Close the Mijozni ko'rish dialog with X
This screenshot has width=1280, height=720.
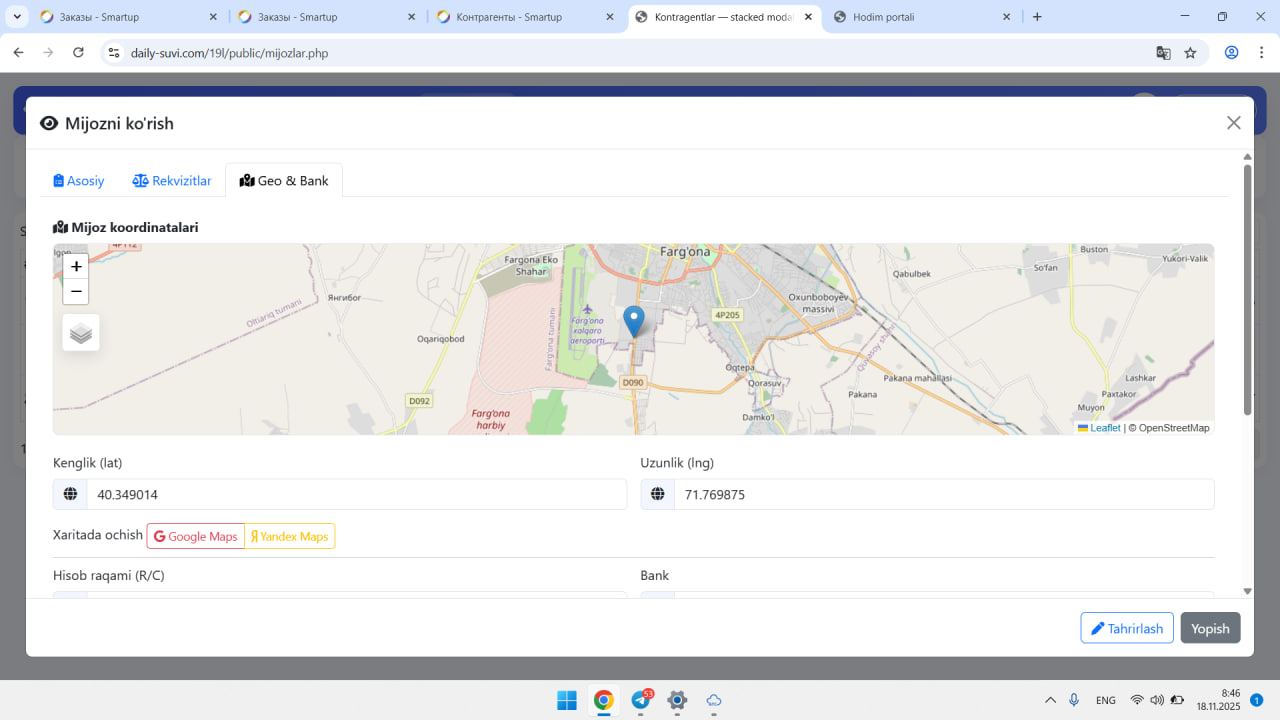tap(1233, 123)
